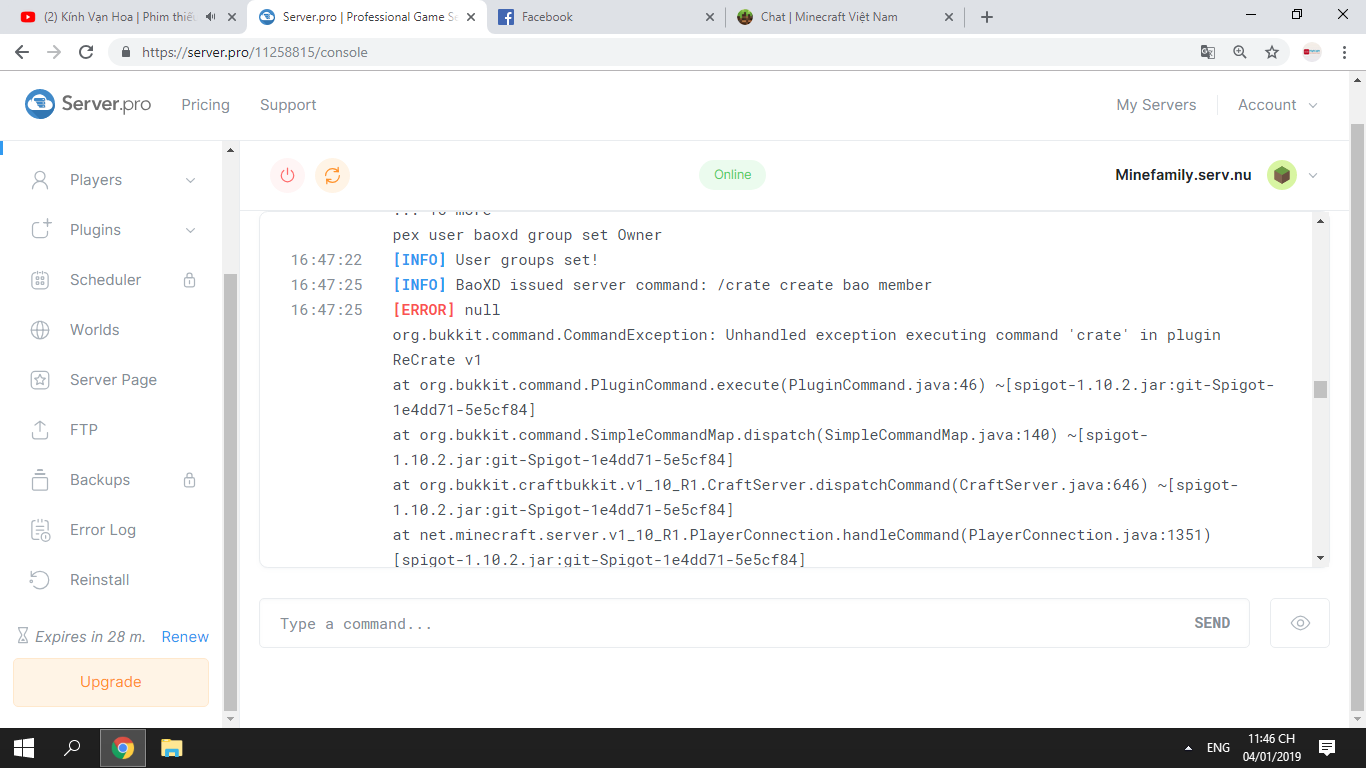Click the console vertical scrollbar thumb
Image resolution: width=1366 pixels, height=768 pixels.
(1320, 389)
